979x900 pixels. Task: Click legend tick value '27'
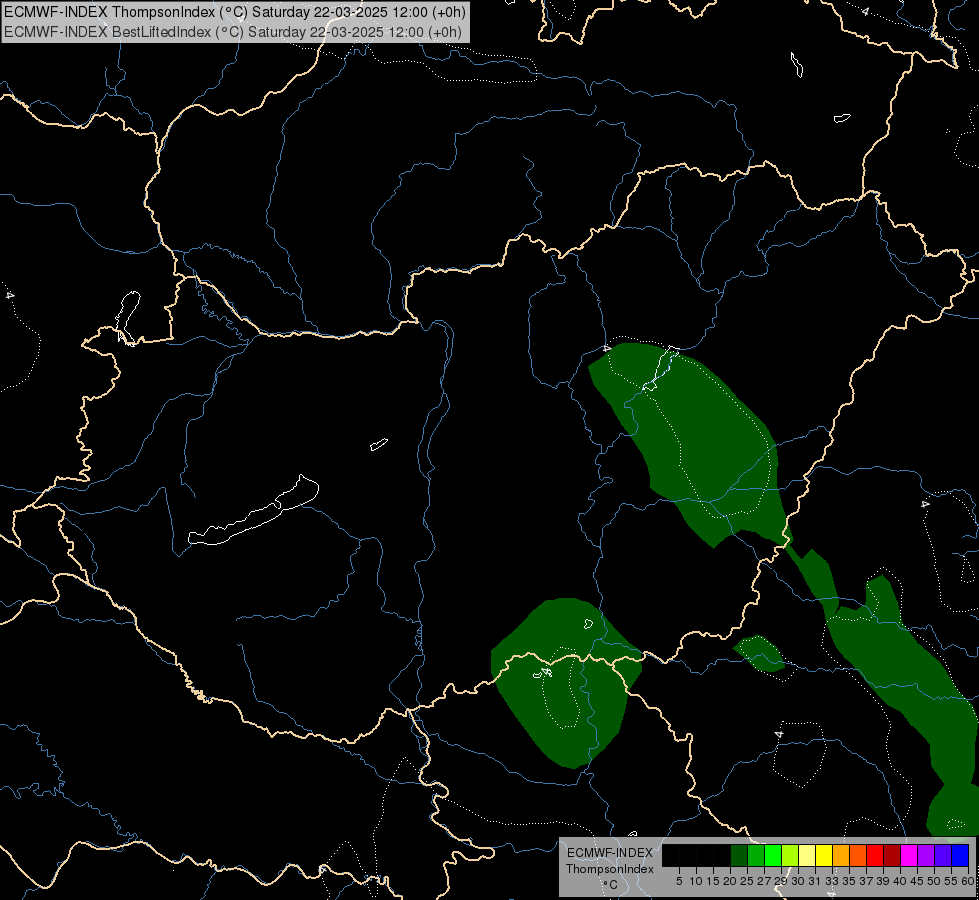(x=764, y=881)
